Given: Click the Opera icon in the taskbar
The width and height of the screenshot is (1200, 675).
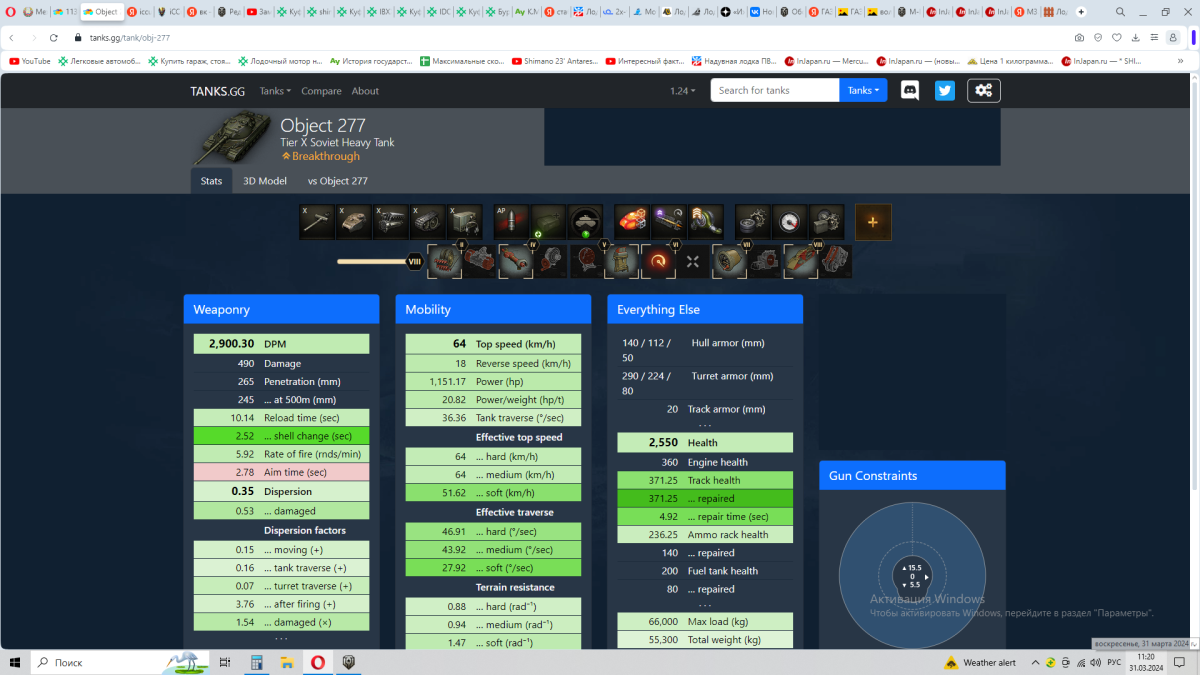Looking at the screenshot, I should click(318, 662).
